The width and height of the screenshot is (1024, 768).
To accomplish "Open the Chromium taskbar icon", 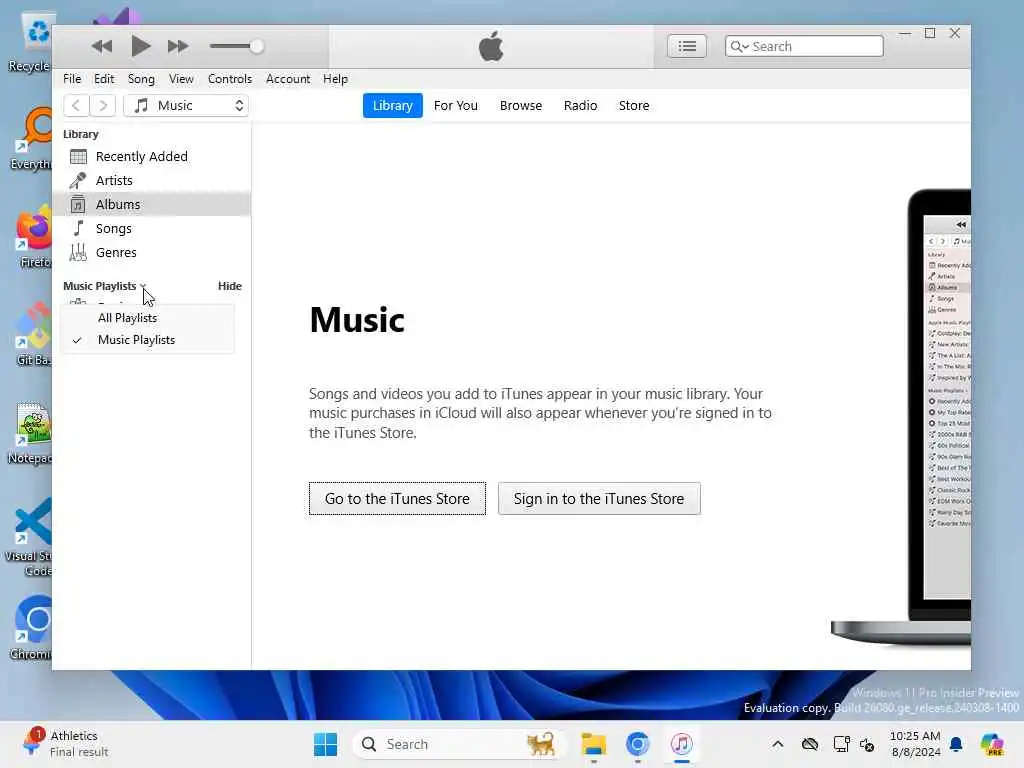I will click(x=637, y=744).
